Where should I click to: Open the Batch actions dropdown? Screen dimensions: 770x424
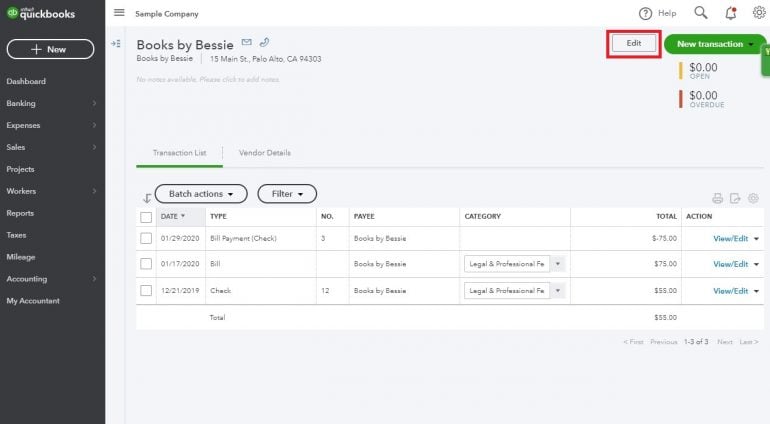(200, 194)
